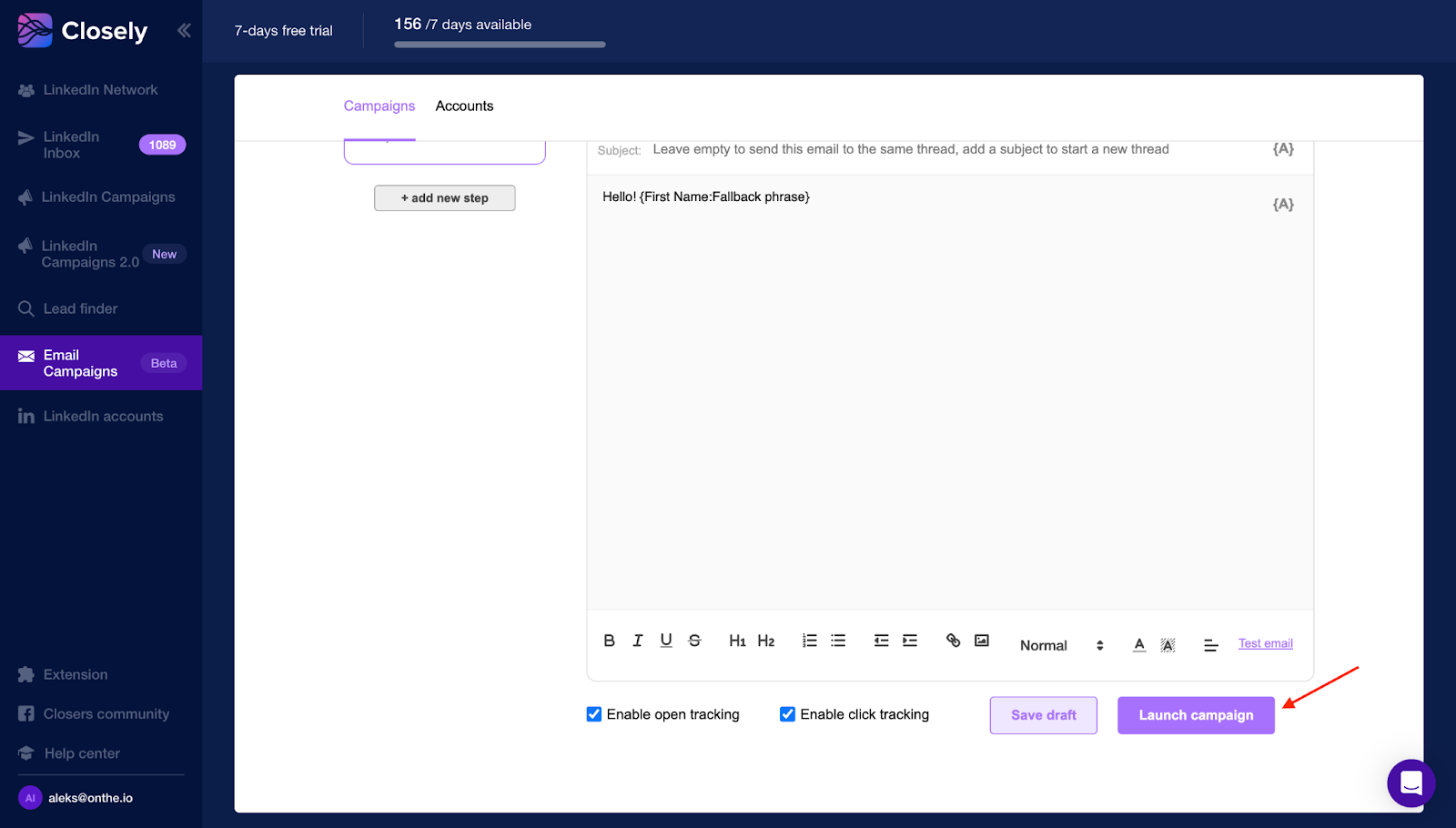
Task: Toggle bold formatting in the editor toolbar
Action: pyautogui.click(x=610, y=641)
